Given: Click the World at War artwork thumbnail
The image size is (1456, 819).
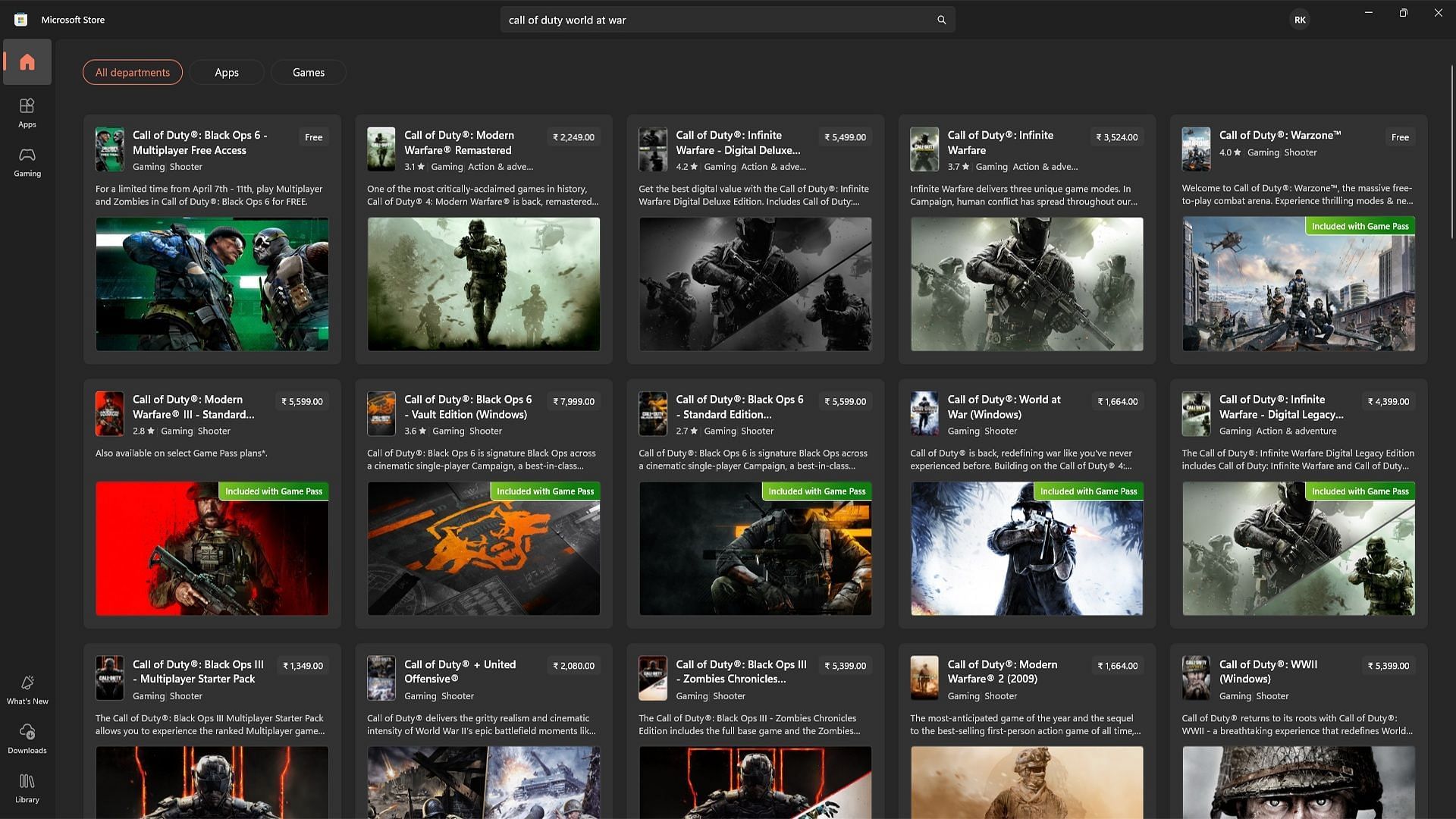Looking at the screenshot, I should pos(1027,548).
